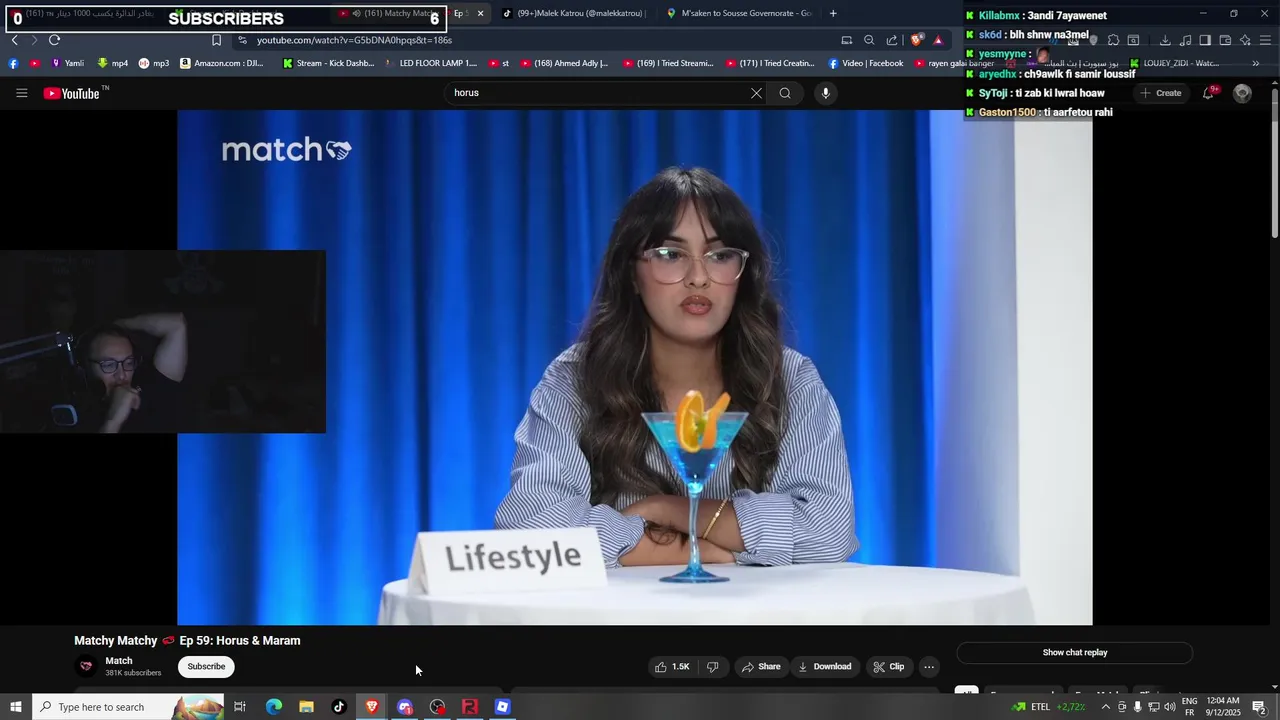Open Leo AI sparkle icon
This screenshot has width=1280, height=720.
pyautogui.click(x=1245, y=40)
